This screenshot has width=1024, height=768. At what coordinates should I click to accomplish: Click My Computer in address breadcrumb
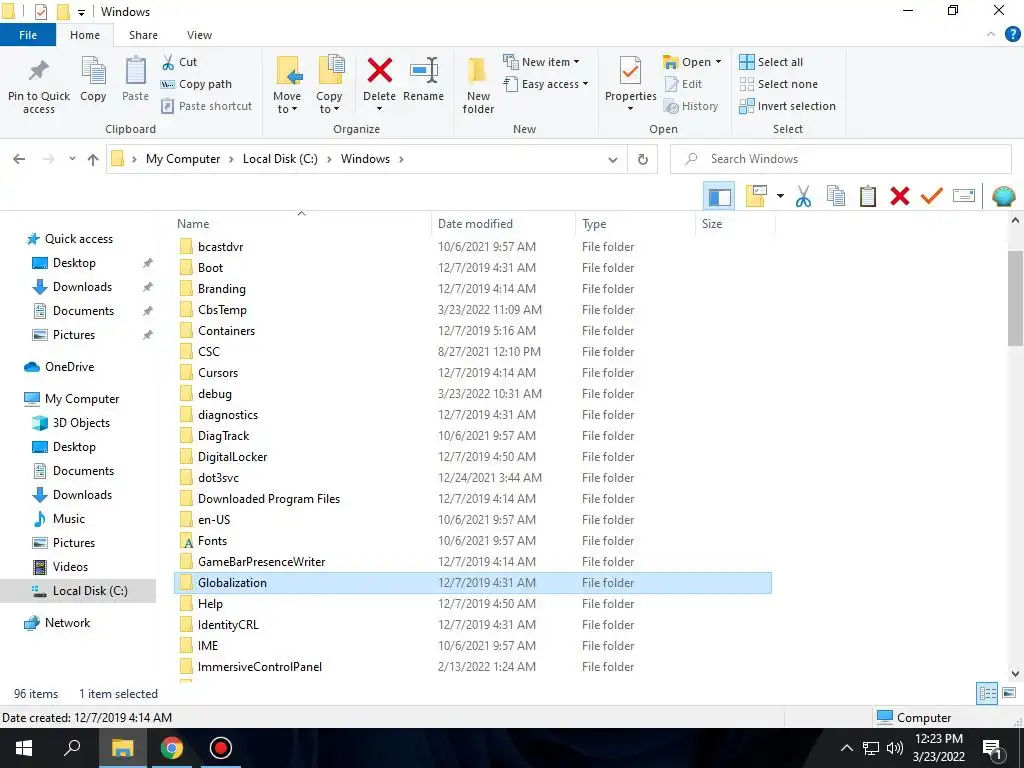183,159
